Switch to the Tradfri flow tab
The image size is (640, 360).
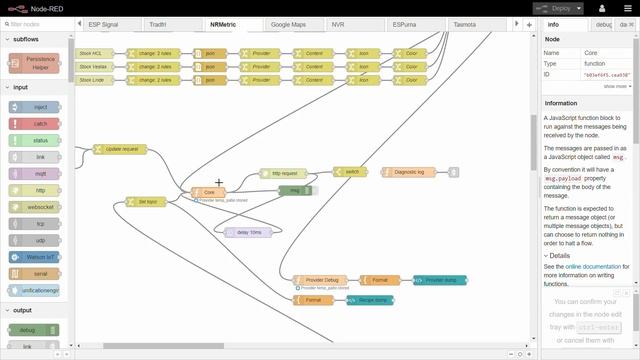173,25
